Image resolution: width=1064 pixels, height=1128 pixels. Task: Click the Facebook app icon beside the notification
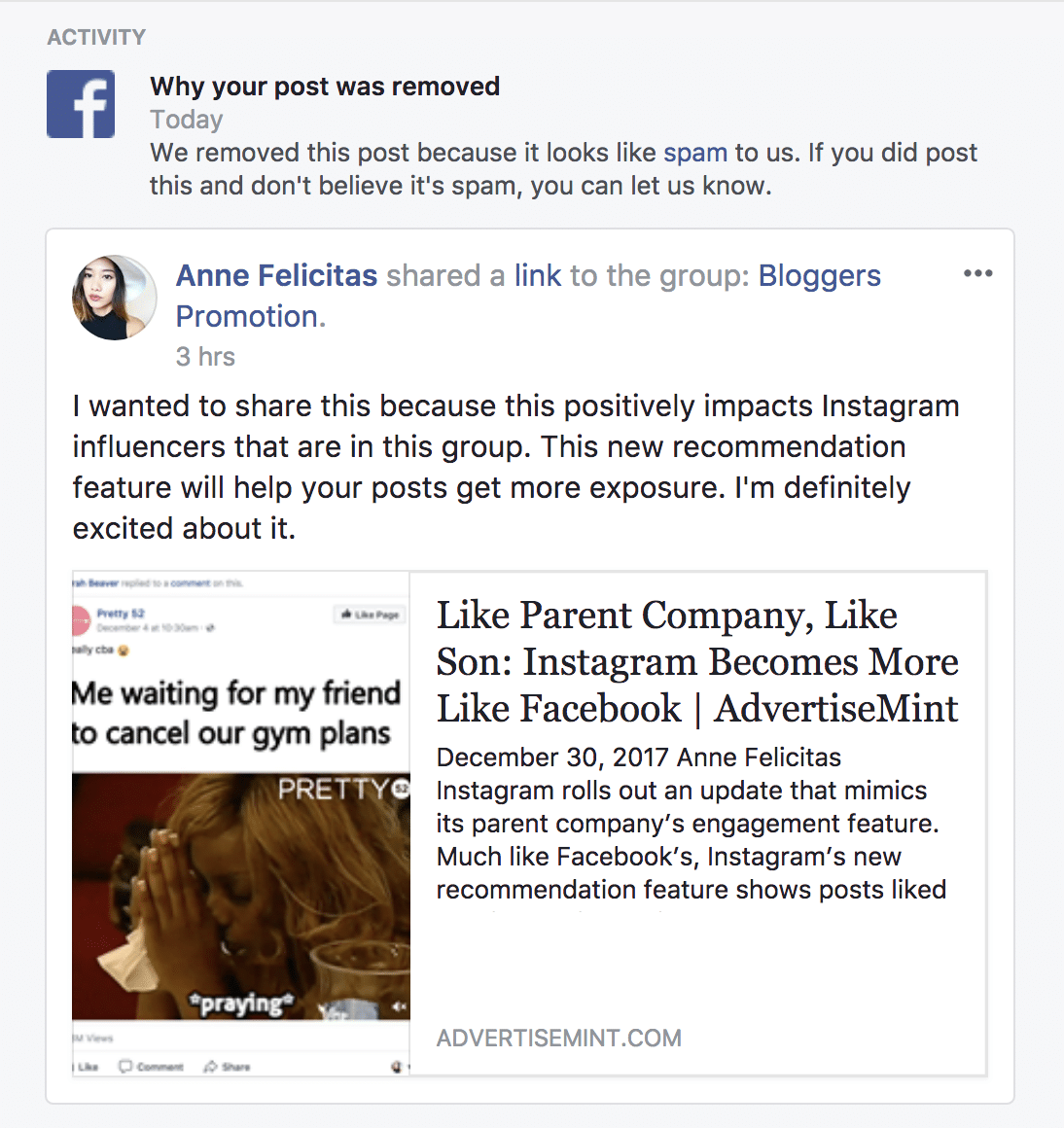81,103
